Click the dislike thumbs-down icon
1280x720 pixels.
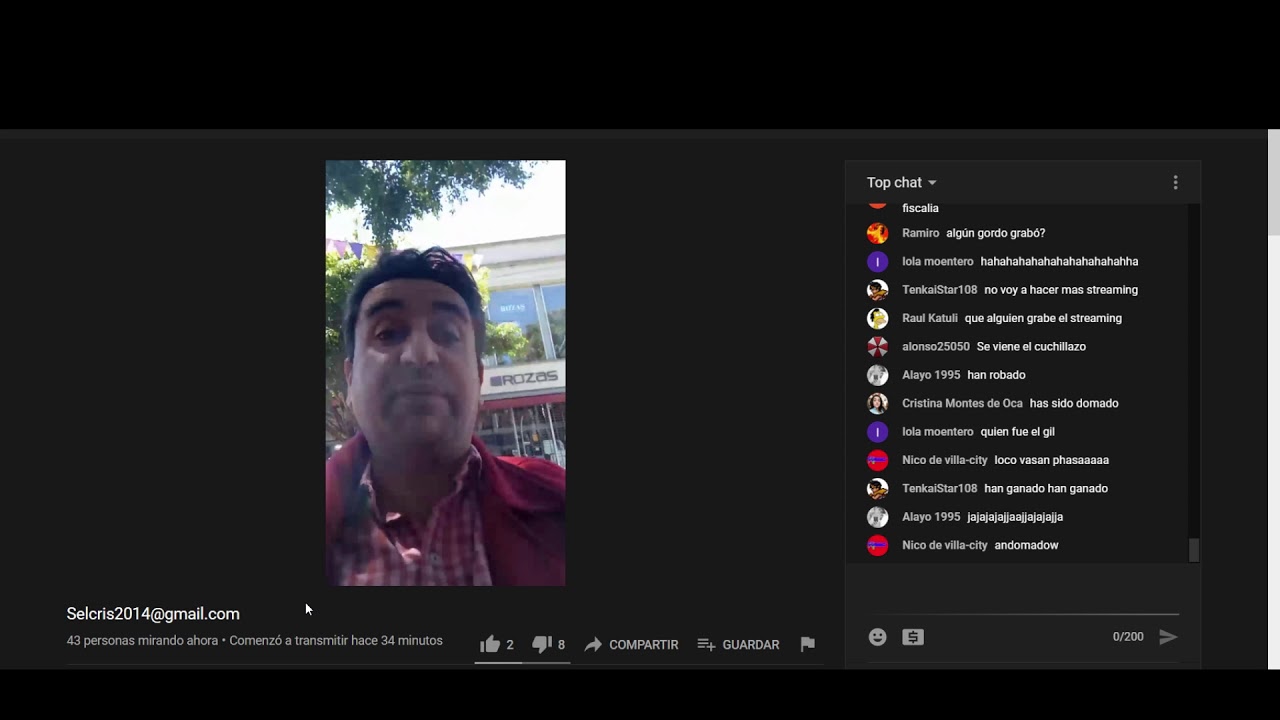pyautogui.click(x=541, y=645)
